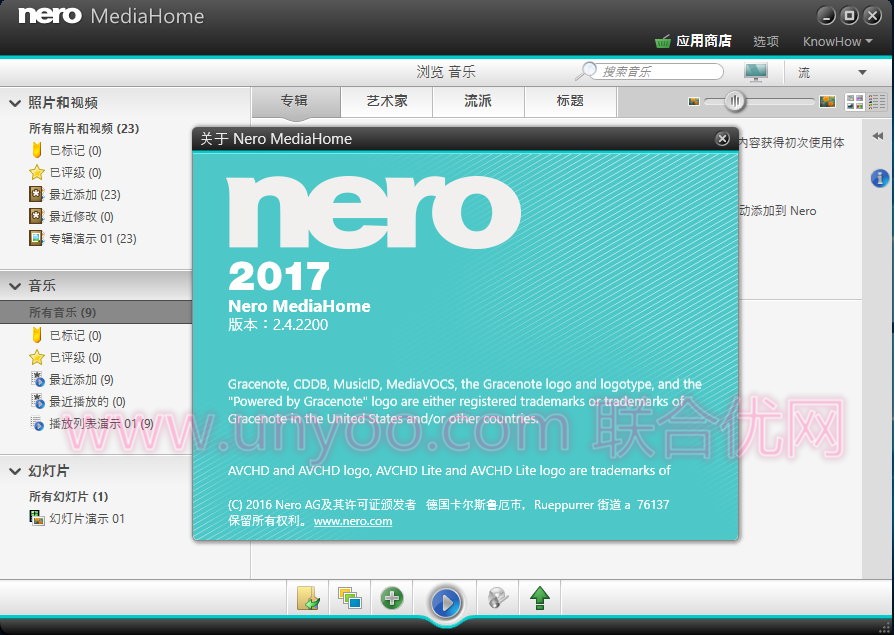Select the 专辑演示 01 (23) text
Viewport: 895px width, 635px height.
point(92,239)
